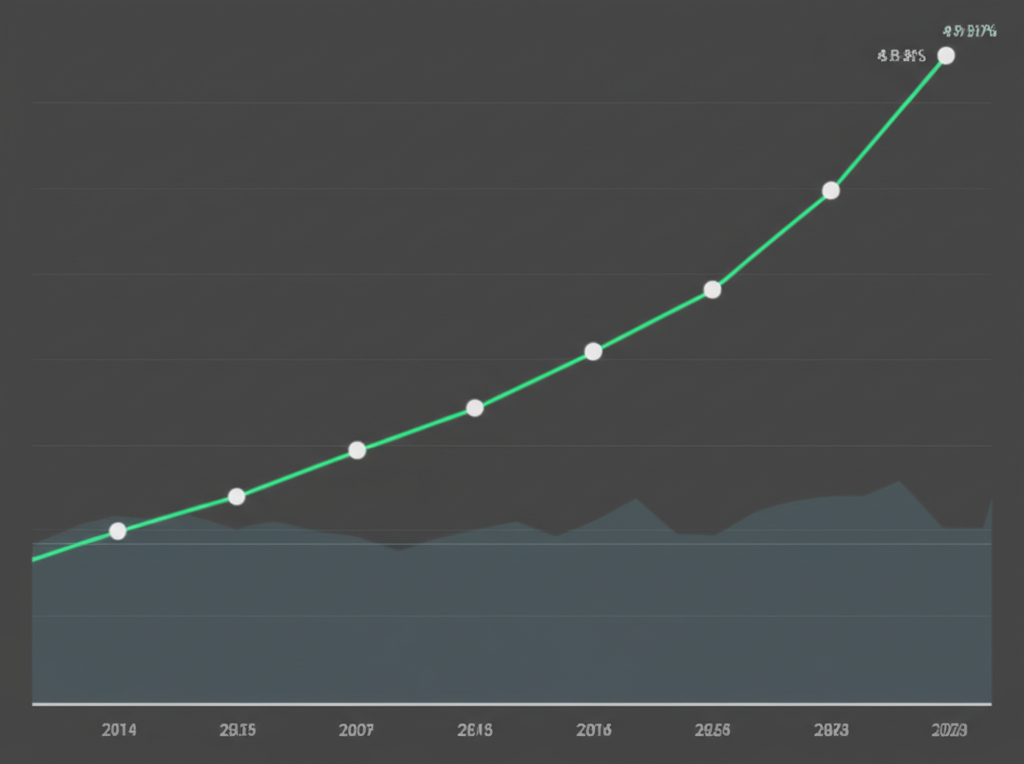Click the 2018 year axis label

tap(474, 730)
